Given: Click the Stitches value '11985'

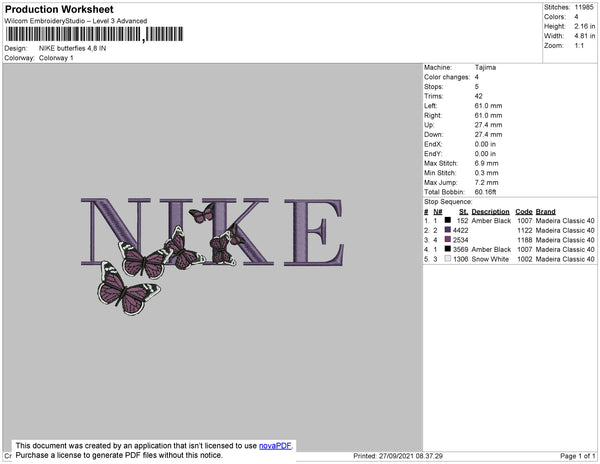Looking at the screenshot, I should pyautogui.click(x=584, y=7).
